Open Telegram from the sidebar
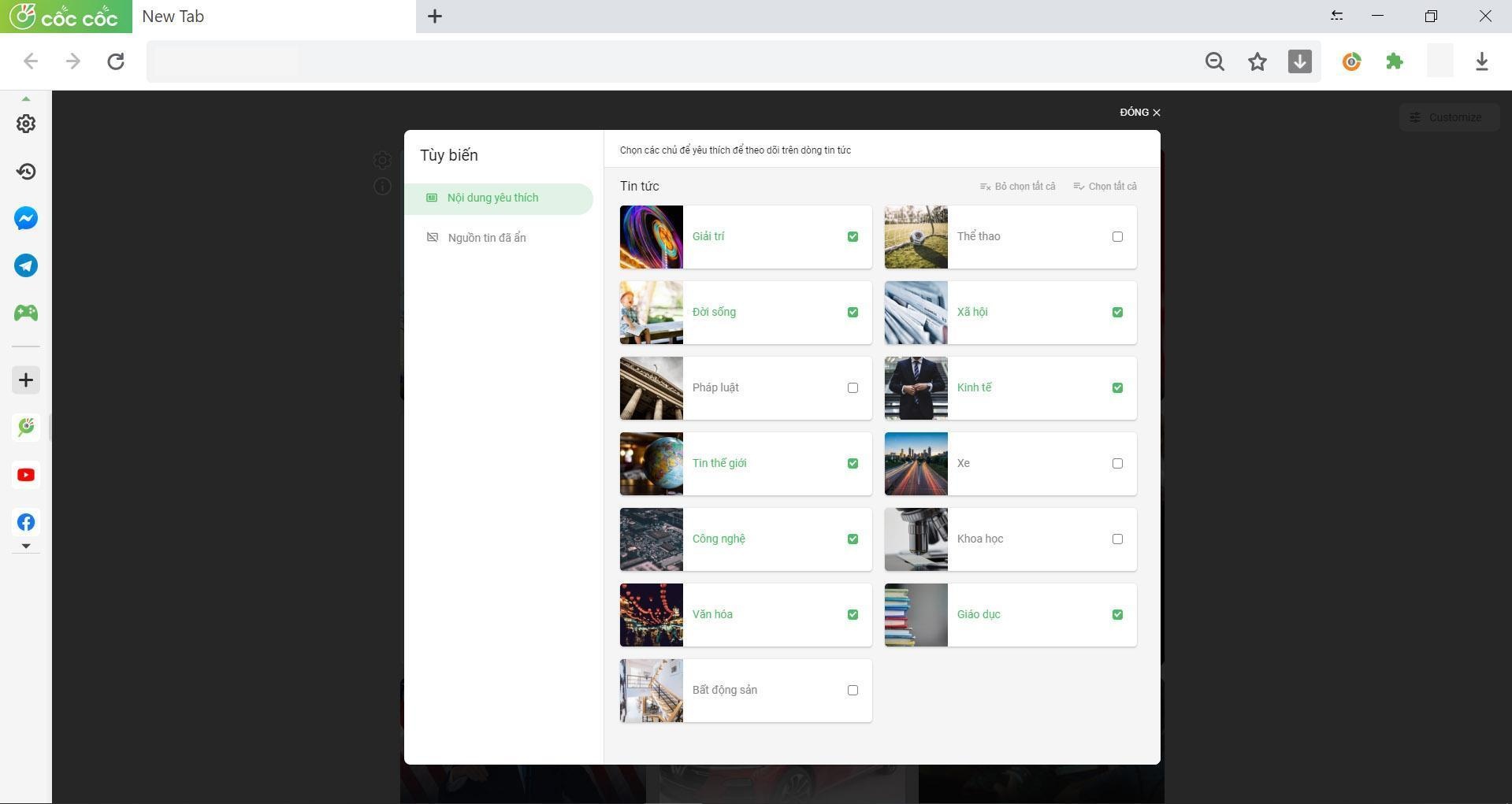The image size is (1512, 804). point(26,265)
